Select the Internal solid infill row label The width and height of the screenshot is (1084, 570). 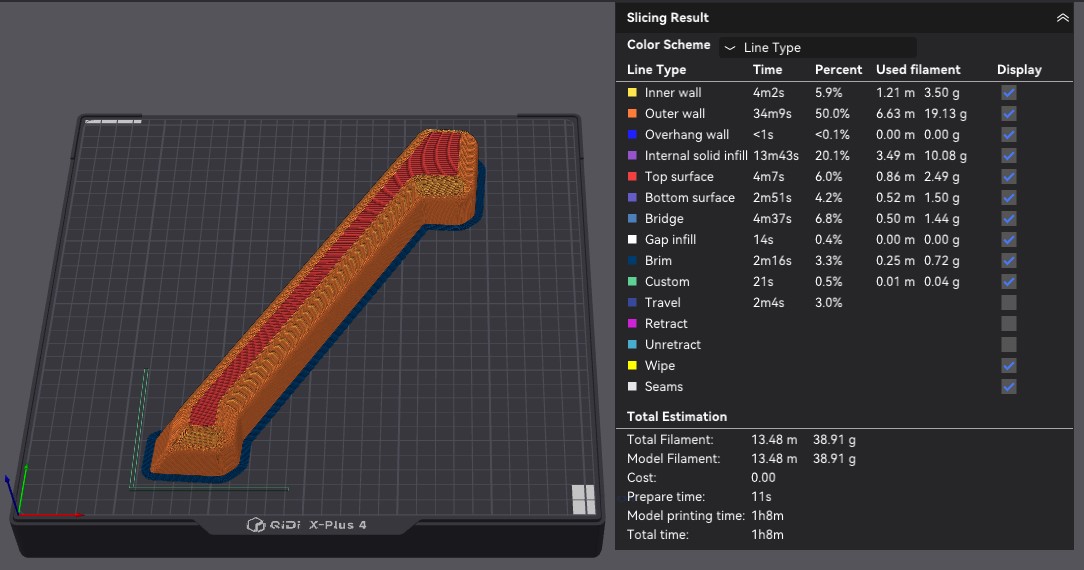[x=695, y=155]
